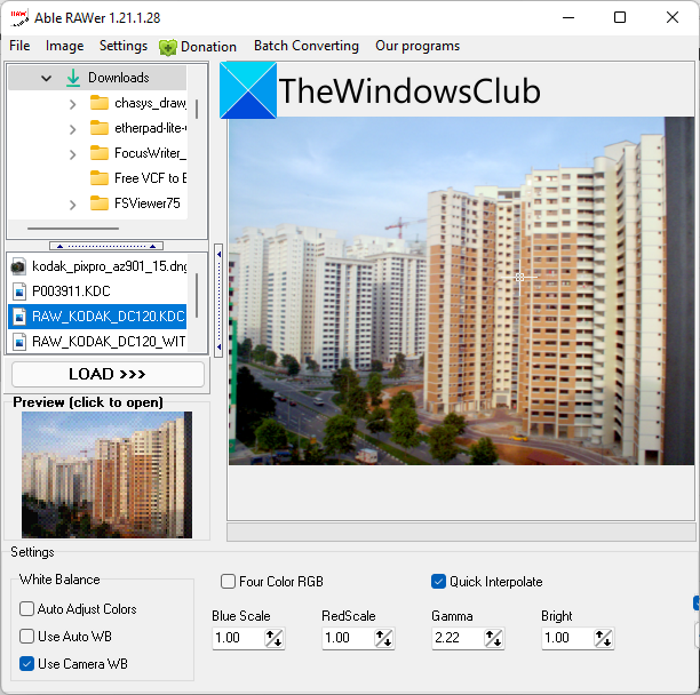Click the Bright value field
The height and width of the screenshot is (695, 700).
tap(567, 637)
